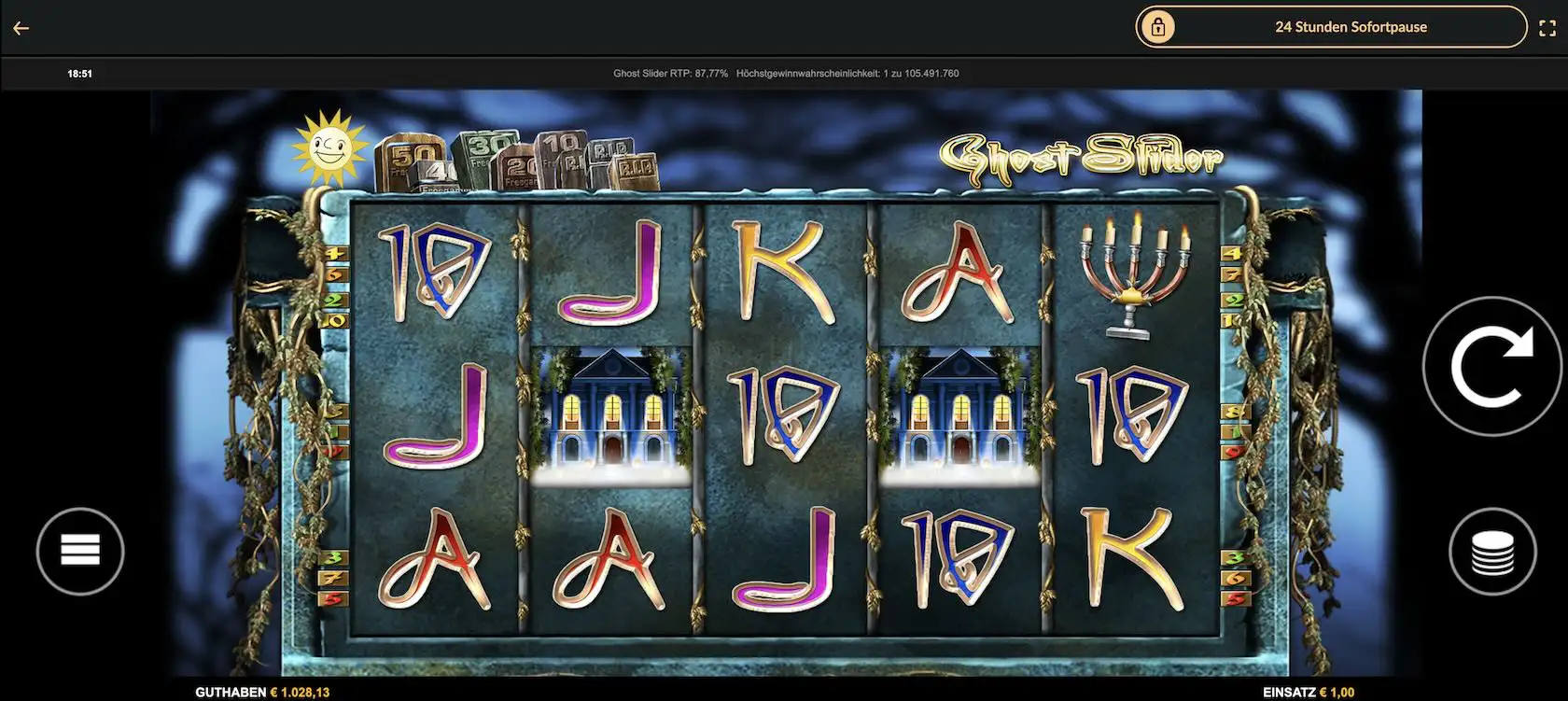Click the haunted house symbol on reel four
The image size is (1568, 701).
coord(960,415)
